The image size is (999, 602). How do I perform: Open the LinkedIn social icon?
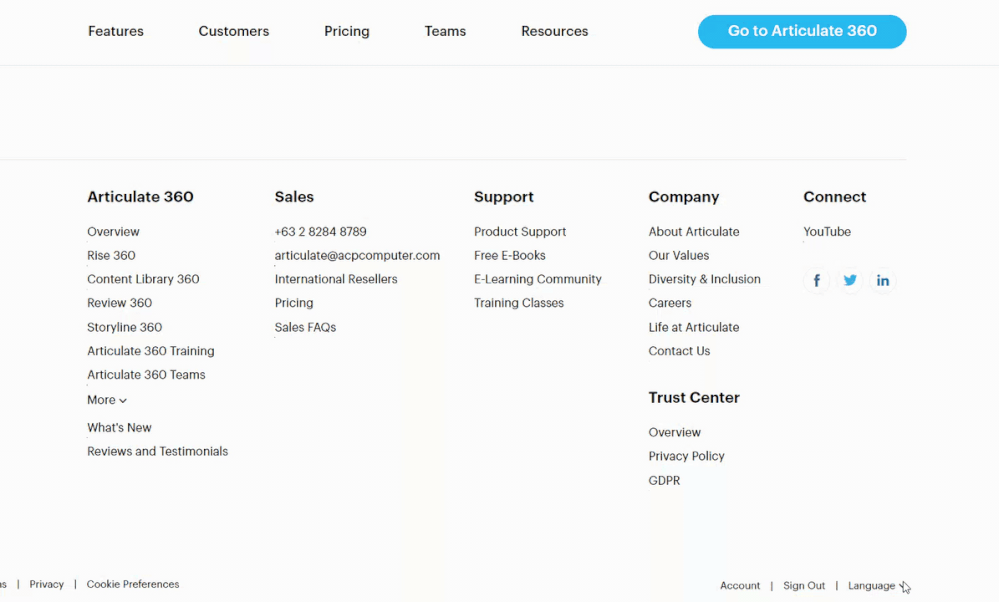[883, 281]
